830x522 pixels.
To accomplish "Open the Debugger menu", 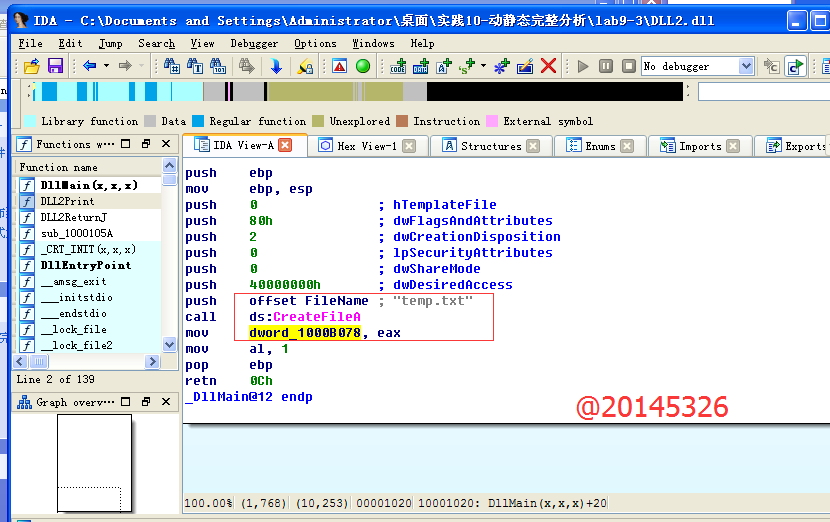I will pyautogui.click(x=254, y=43).
